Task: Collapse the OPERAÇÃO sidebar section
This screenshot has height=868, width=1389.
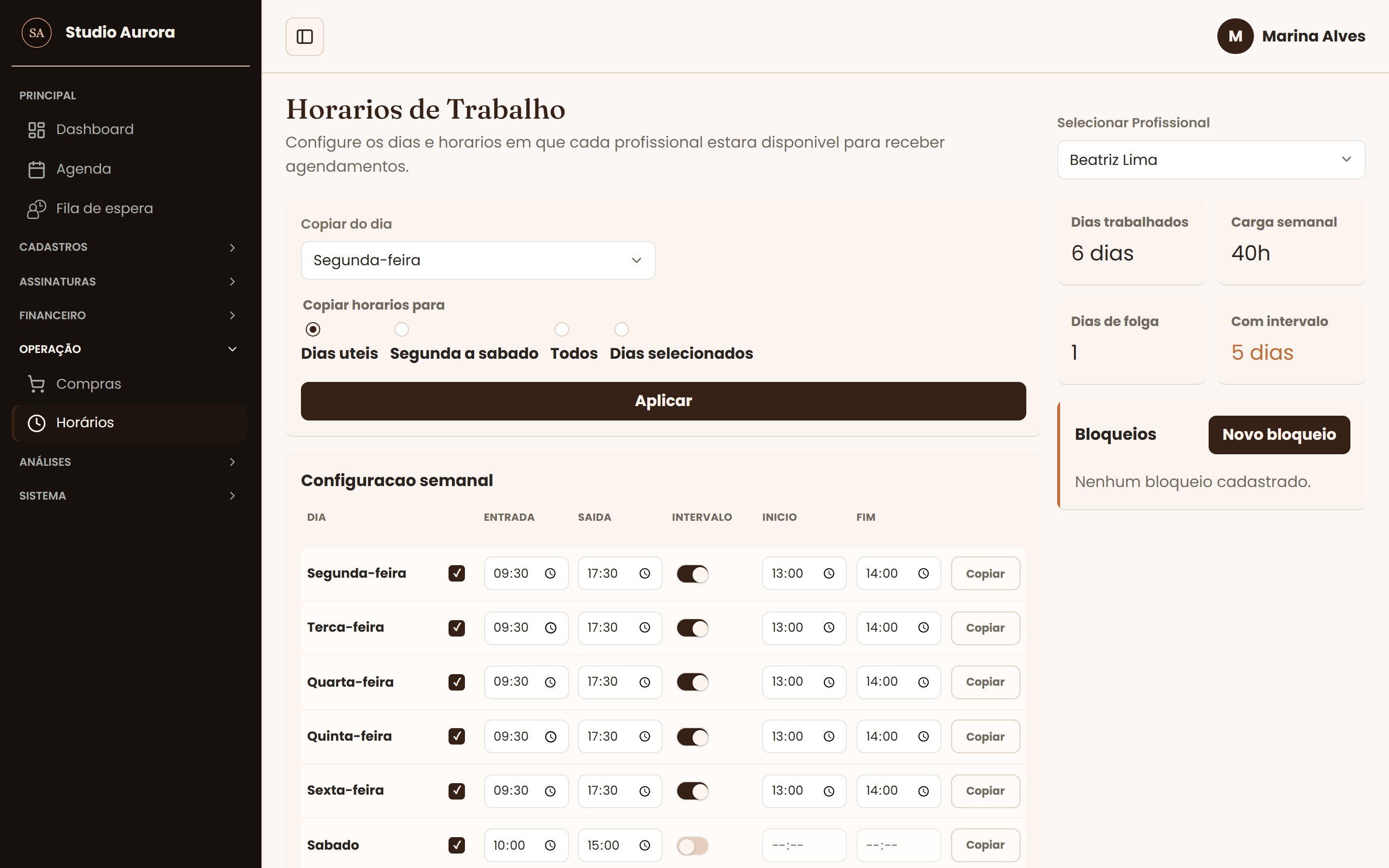Action: [x=129, y=349]
